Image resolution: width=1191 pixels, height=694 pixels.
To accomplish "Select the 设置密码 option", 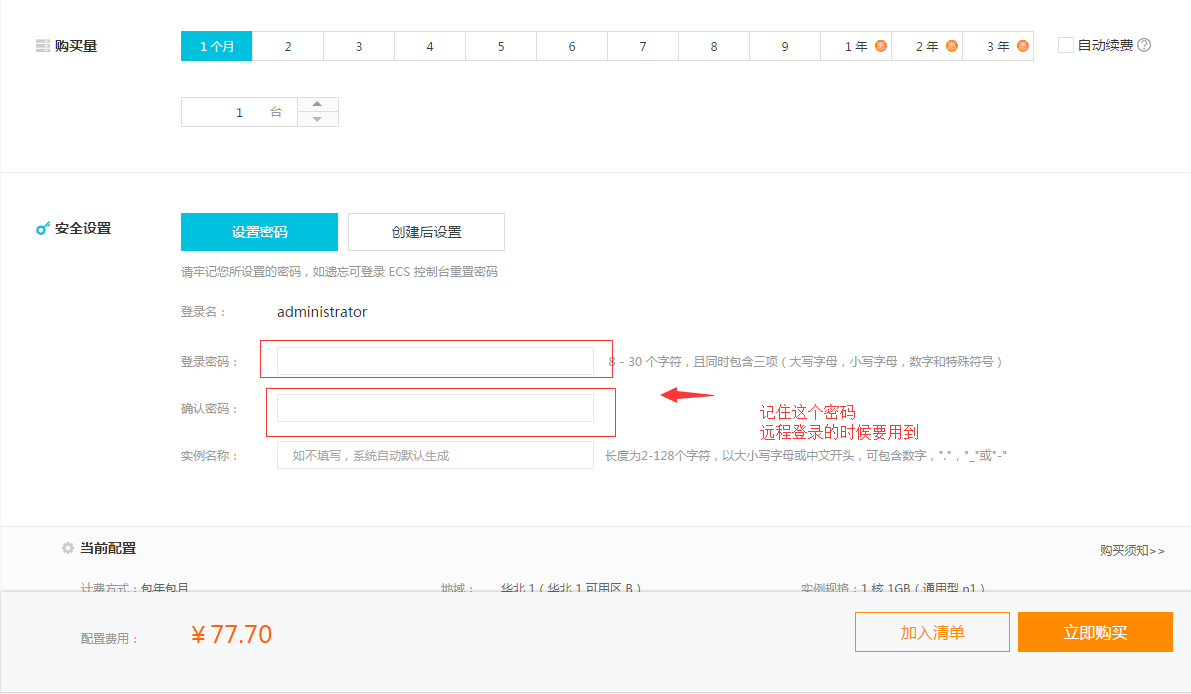I will click(x=258, y=231).
